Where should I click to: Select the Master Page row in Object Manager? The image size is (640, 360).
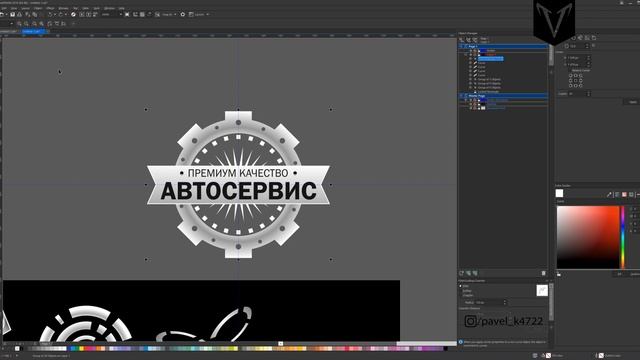point(504,96)
